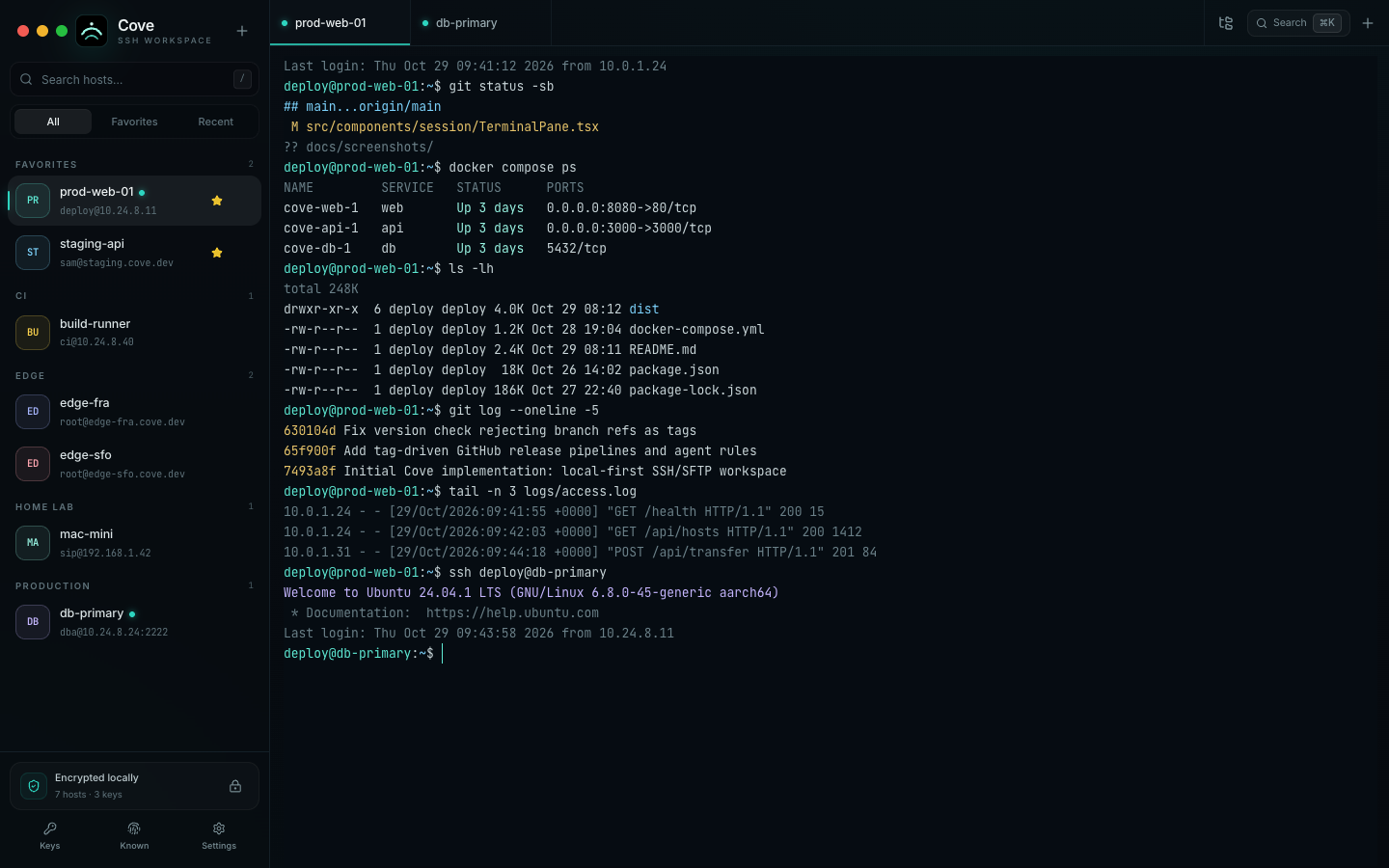The width and height of the screenshot is (1389, 868).
Task: Click the help.ubuntu.com documentation link
Action: 512,613
